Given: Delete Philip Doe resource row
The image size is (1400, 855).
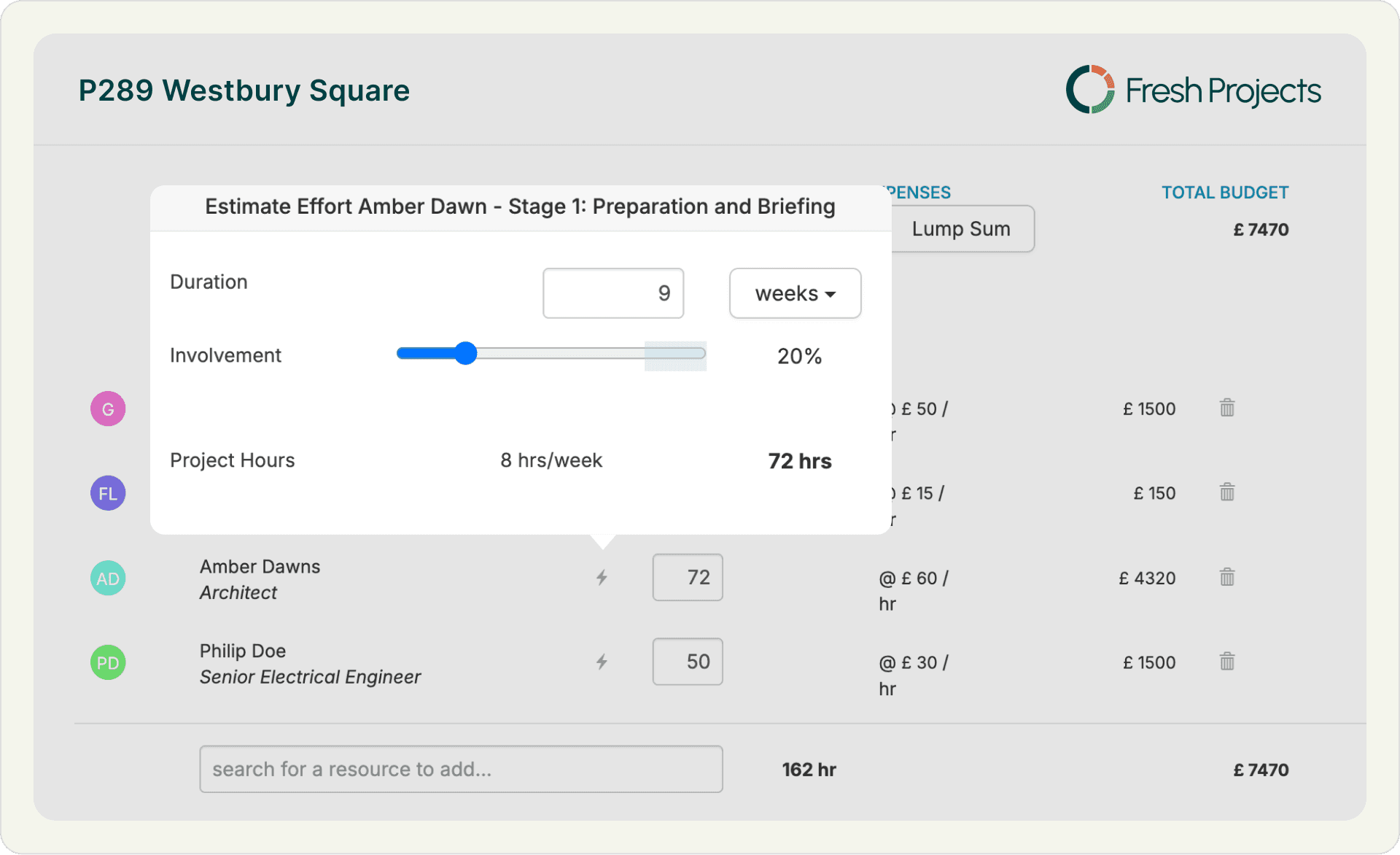Looking at the screenshot, I should [x=1227, y=662].
